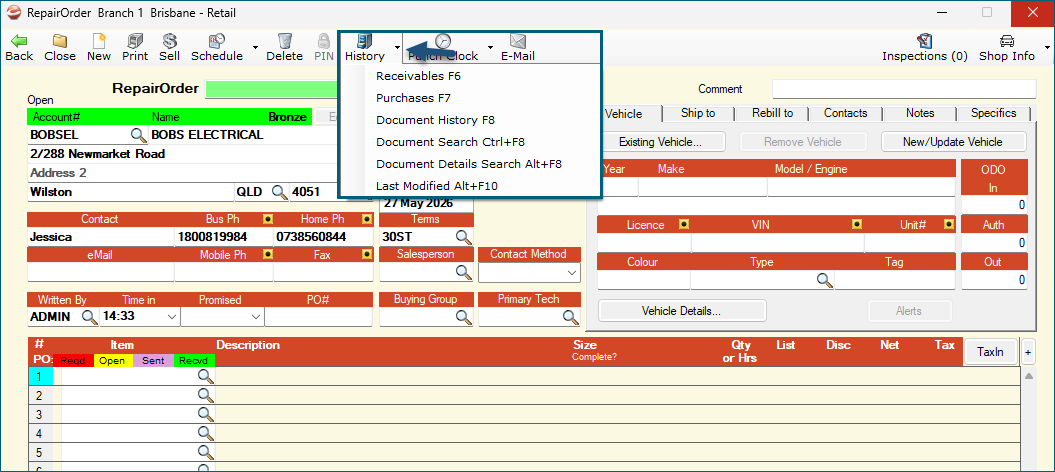1055x472 pixels.
Task: Switch to the Specifics tab
Action: 994,114
